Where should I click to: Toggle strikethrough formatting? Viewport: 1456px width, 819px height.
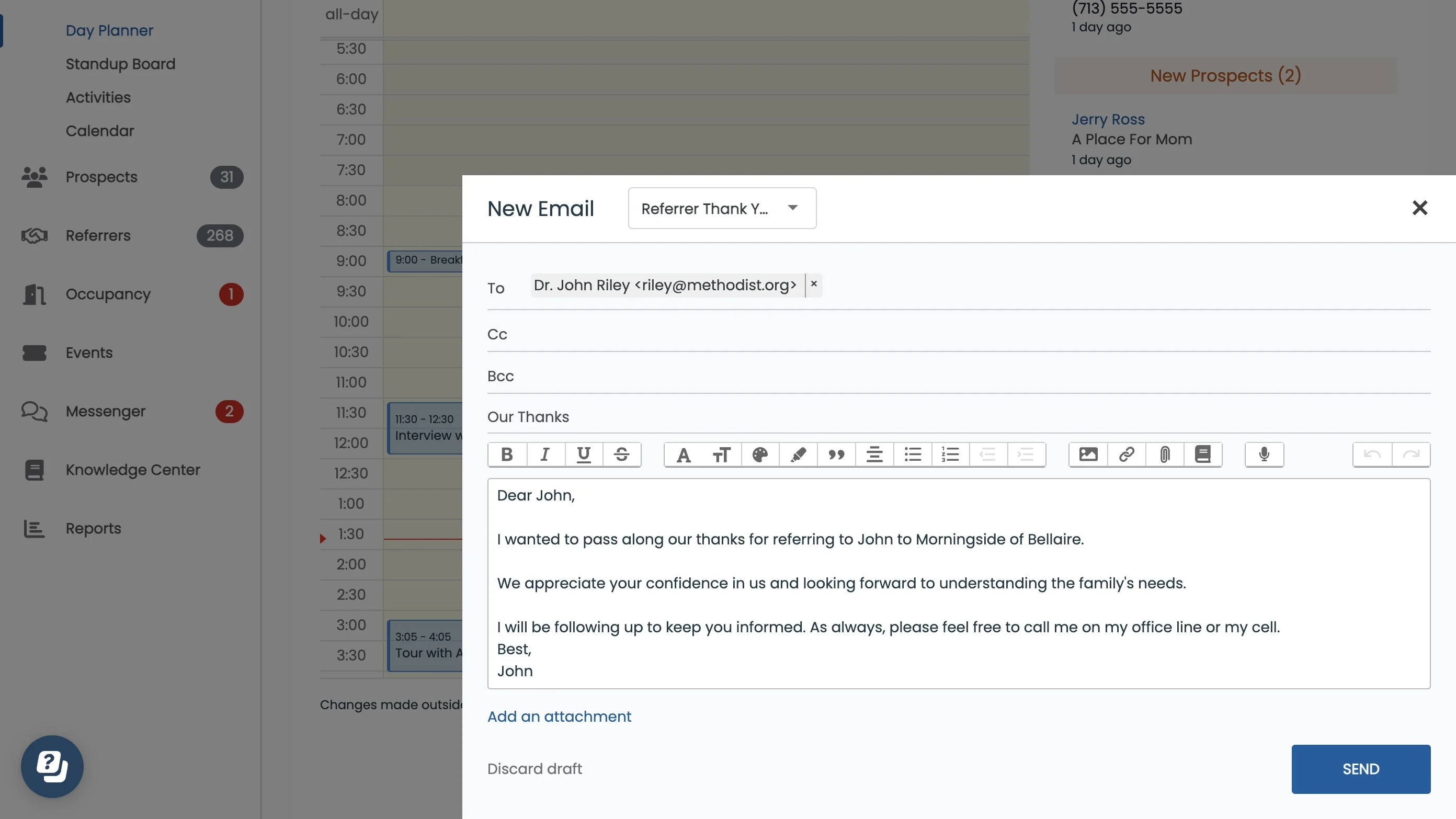621,454
